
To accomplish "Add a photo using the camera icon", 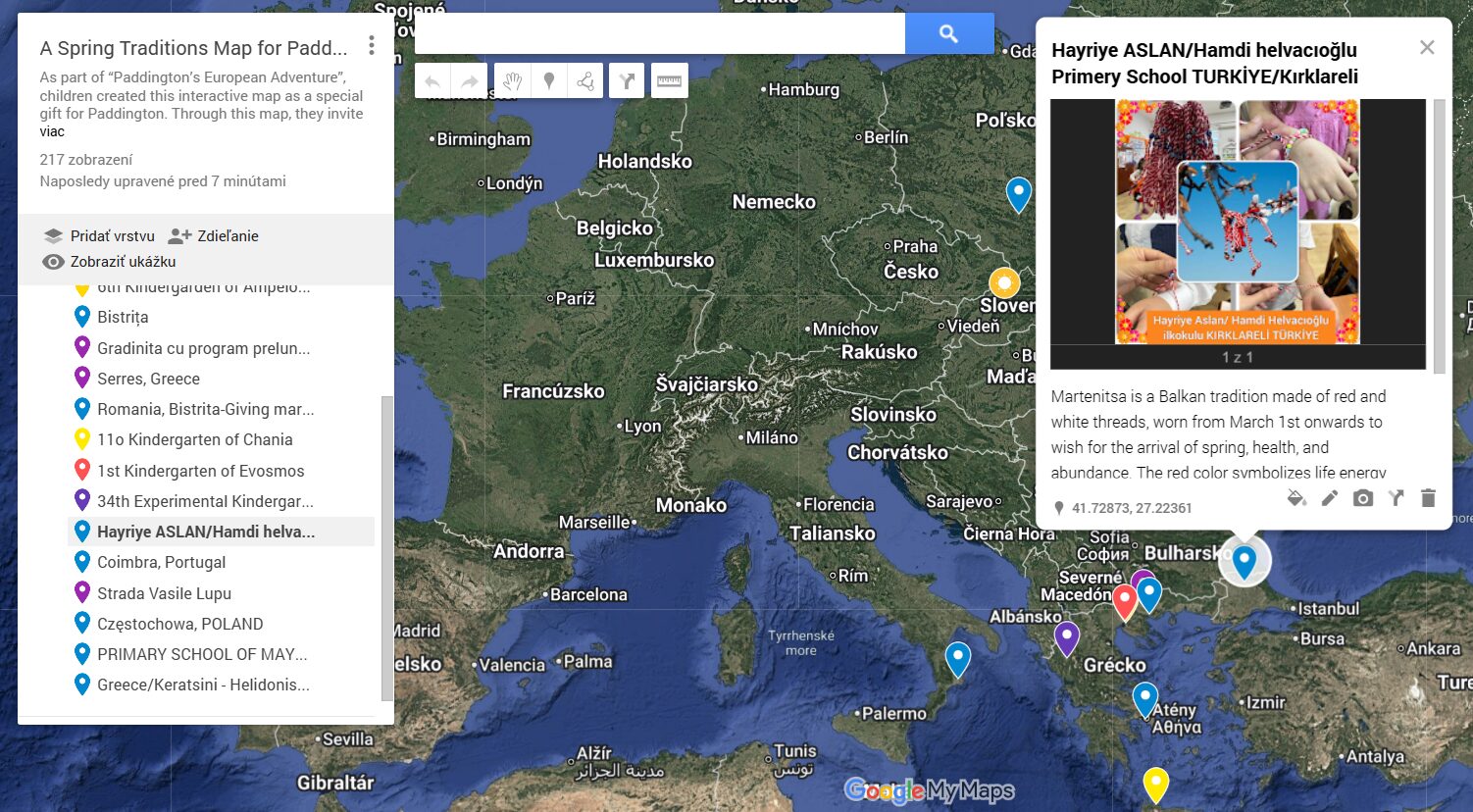I will pyautogui.click(x=1362, y=498).
